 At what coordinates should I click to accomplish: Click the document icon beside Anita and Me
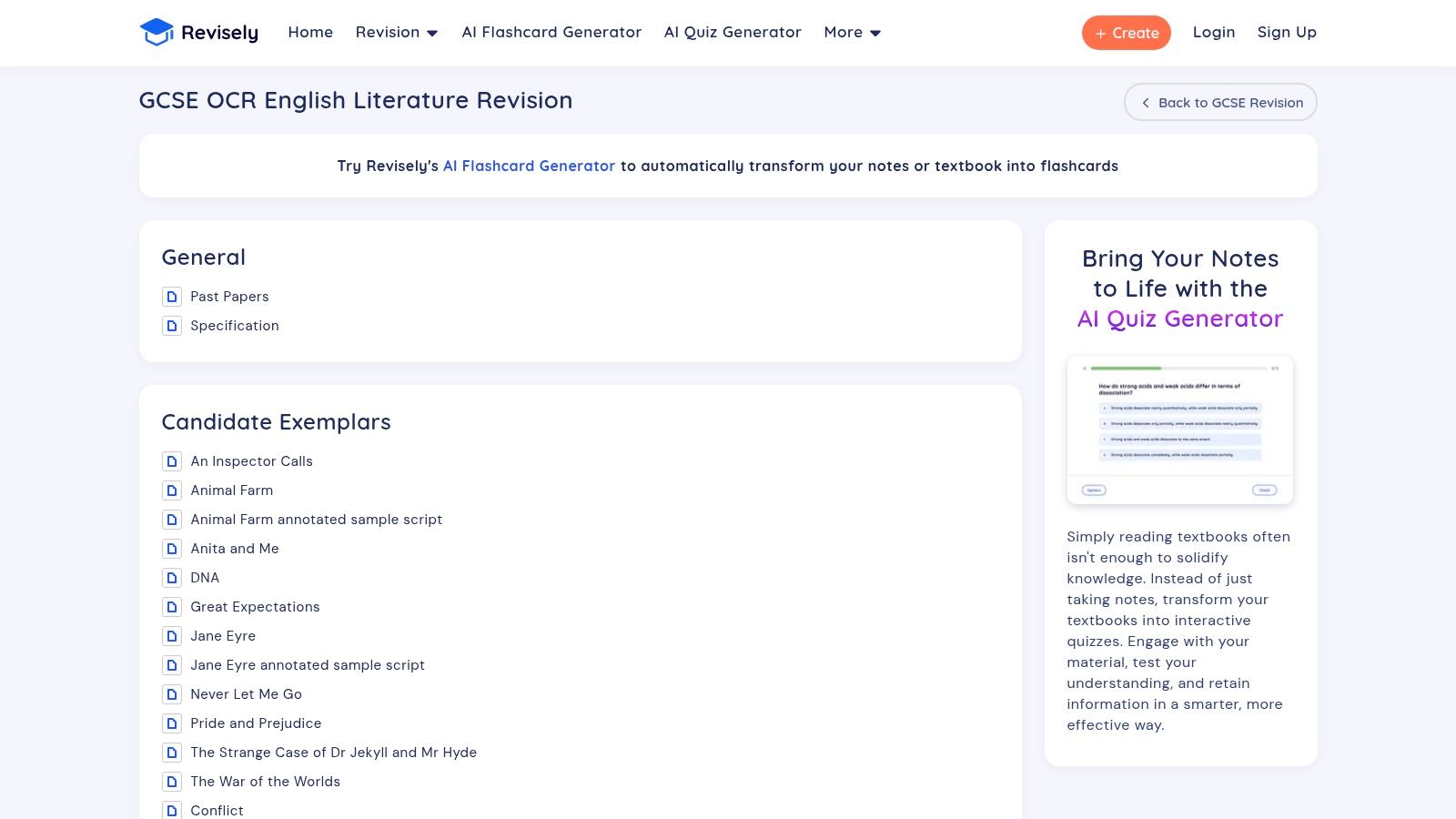172,549
